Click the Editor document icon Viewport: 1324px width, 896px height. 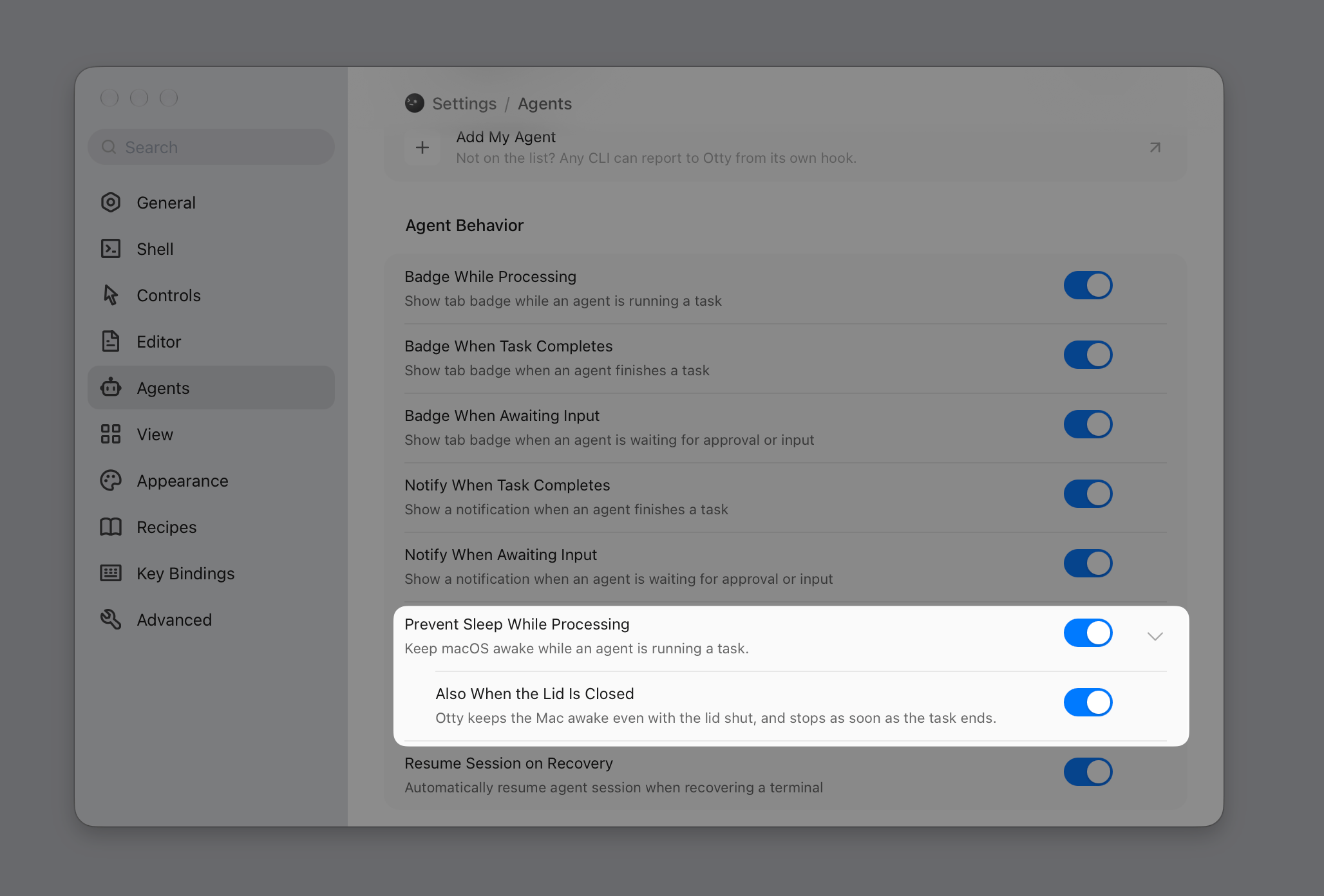pyautogui.click(x=111, y=342)
